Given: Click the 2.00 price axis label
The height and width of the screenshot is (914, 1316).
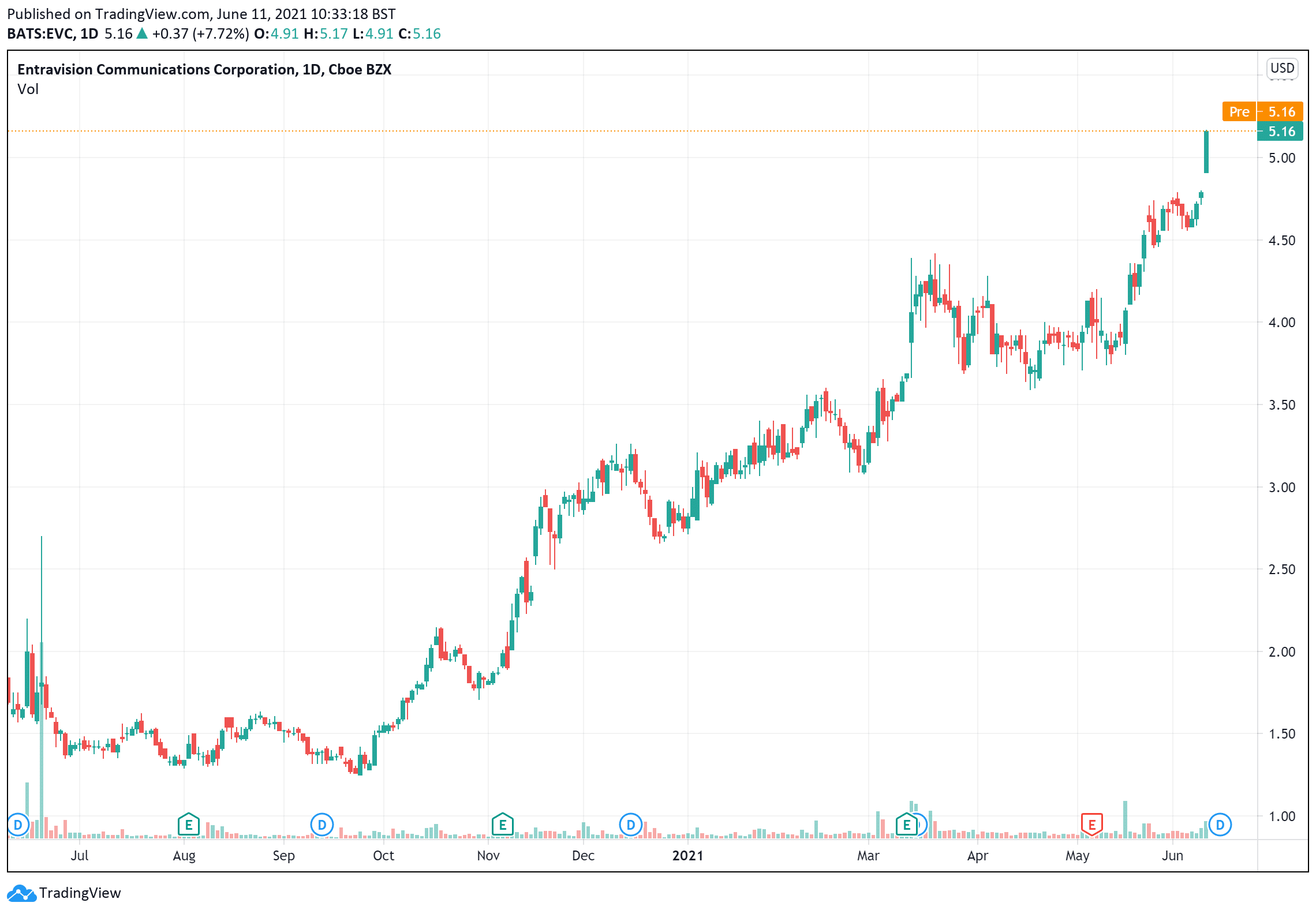Looking at the screenshot, I should click(1282, 651).
